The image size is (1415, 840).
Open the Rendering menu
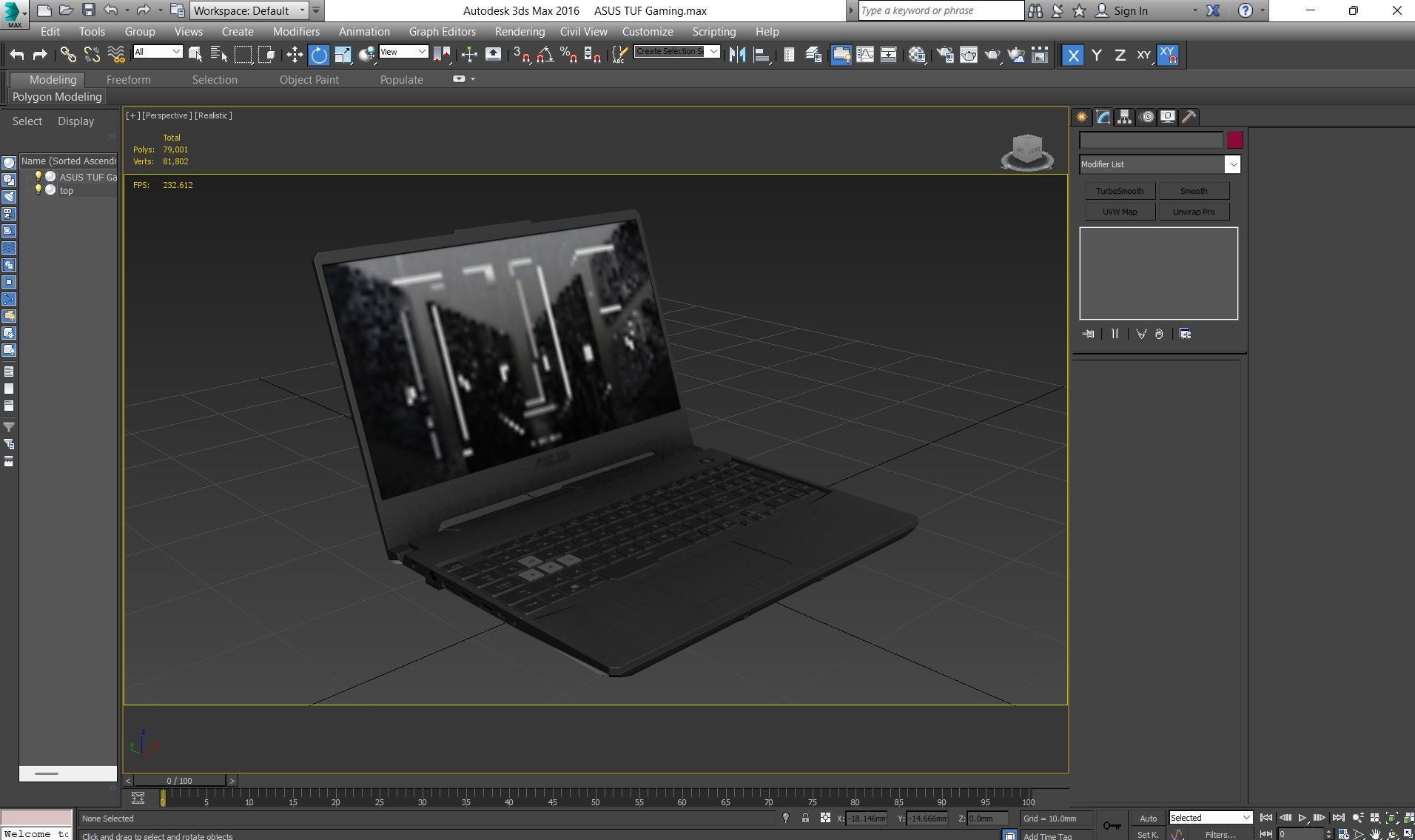[520, 32]
